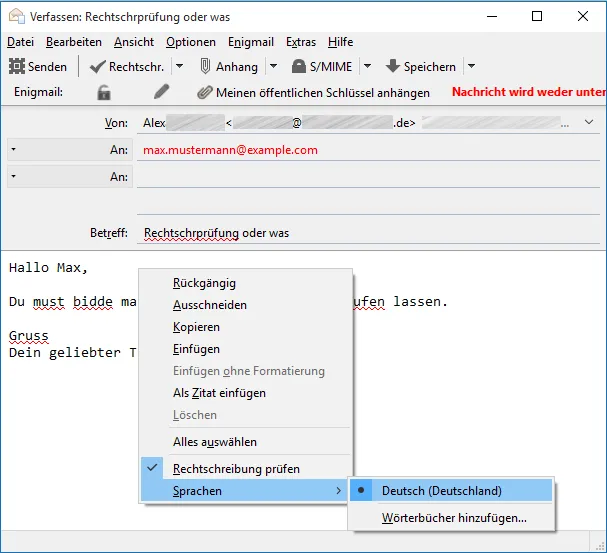Click the Speichern download arrow icon
The image size is (607, 553).
393,66
